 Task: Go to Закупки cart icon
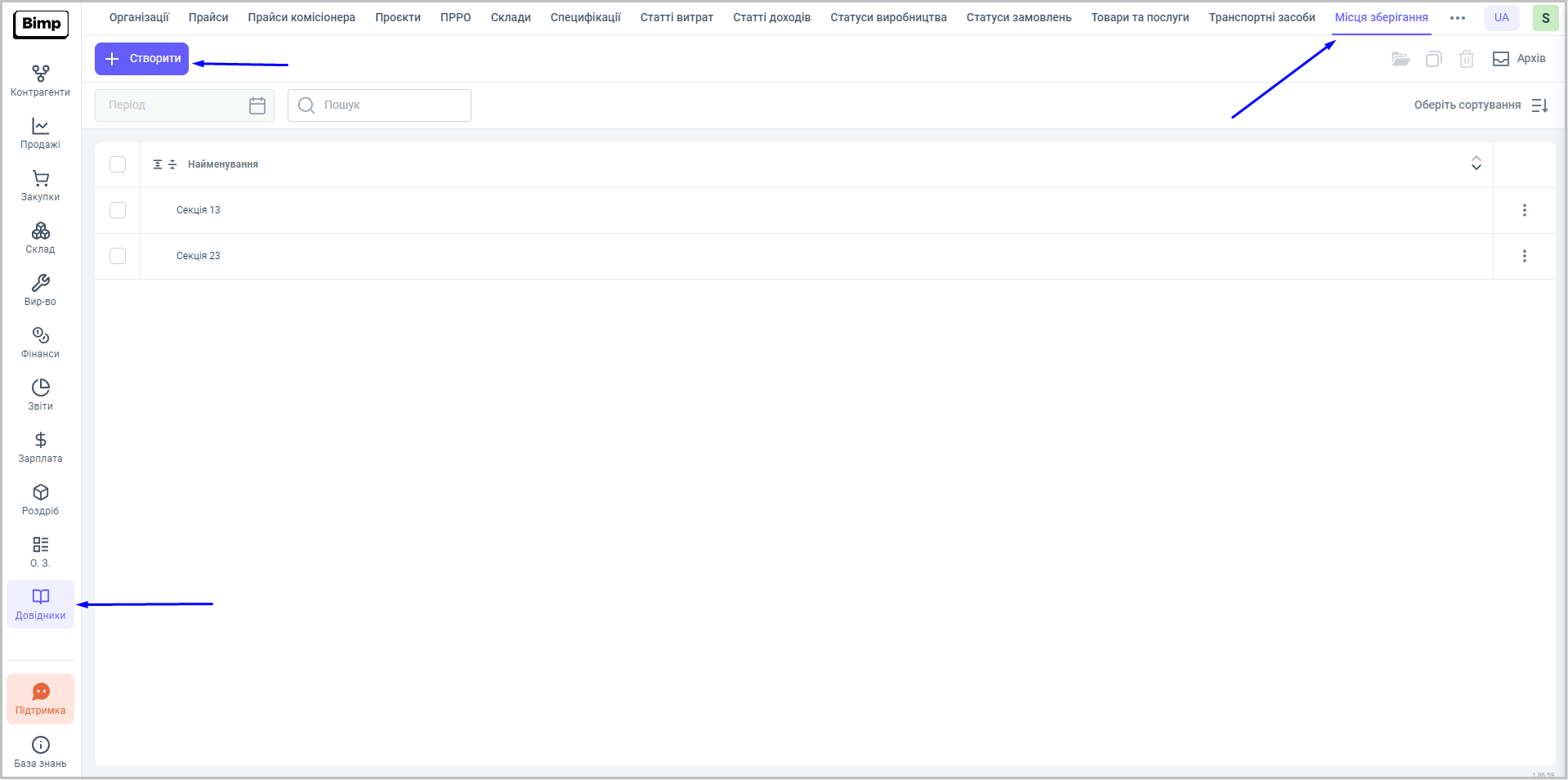(40, 179)
